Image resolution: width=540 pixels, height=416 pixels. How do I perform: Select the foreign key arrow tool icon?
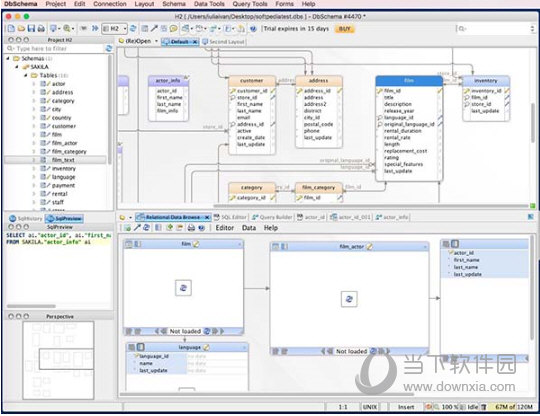click(x=154, y=29)
